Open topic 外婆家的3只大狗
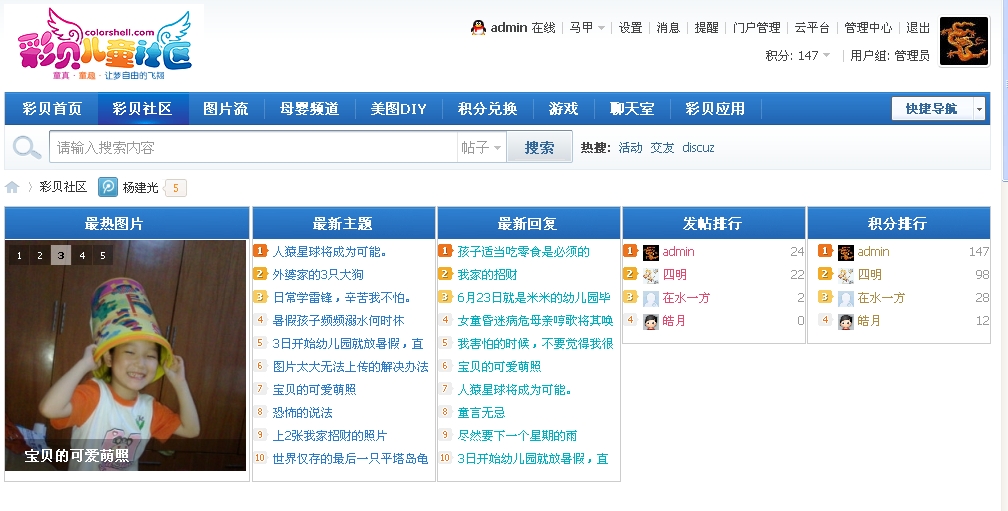The height and width of the screenshot is (511, 1008). tap(318, 275)
